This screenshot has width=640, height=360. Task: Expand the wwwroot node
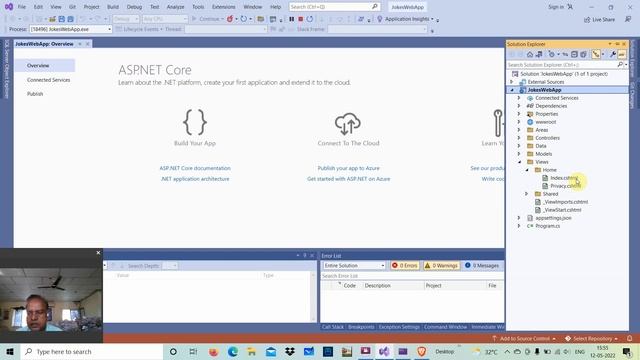[519, 122]
